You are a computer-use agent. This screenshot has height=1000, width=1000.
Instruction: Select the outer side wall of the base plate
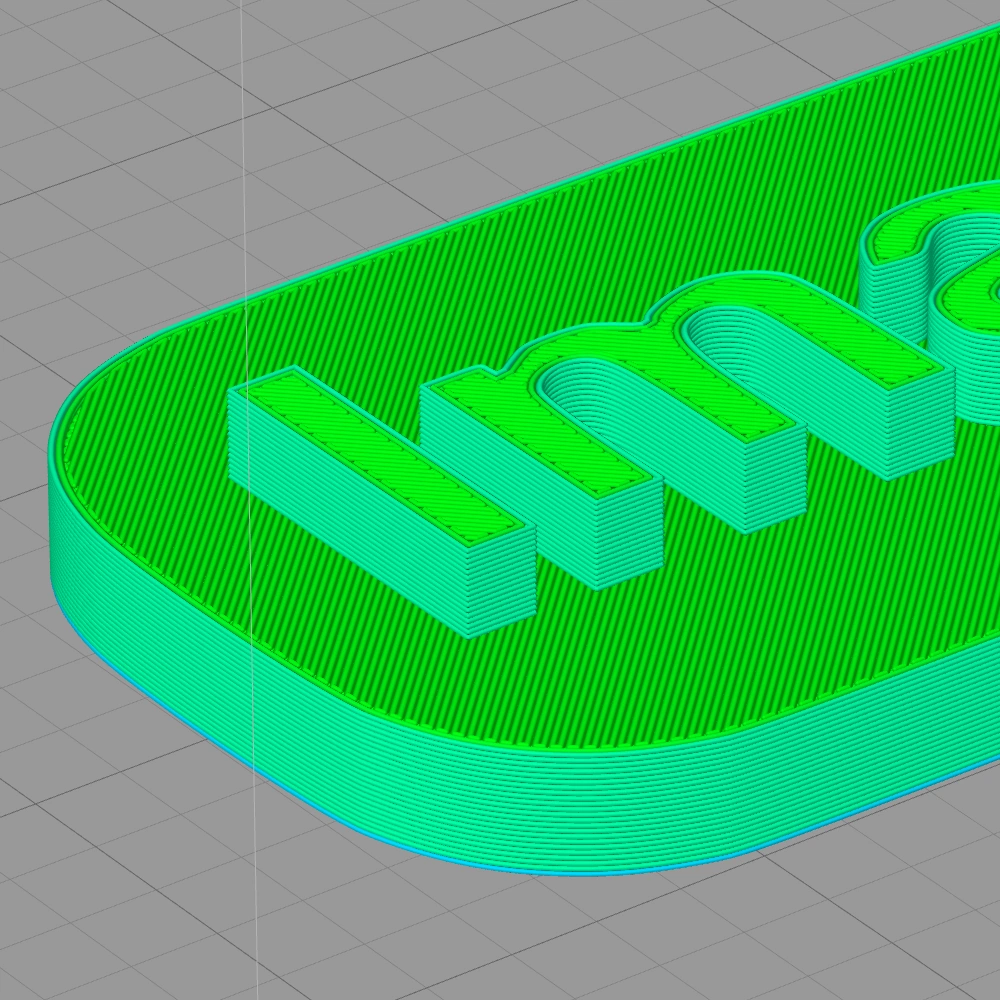tap(500, 790)
